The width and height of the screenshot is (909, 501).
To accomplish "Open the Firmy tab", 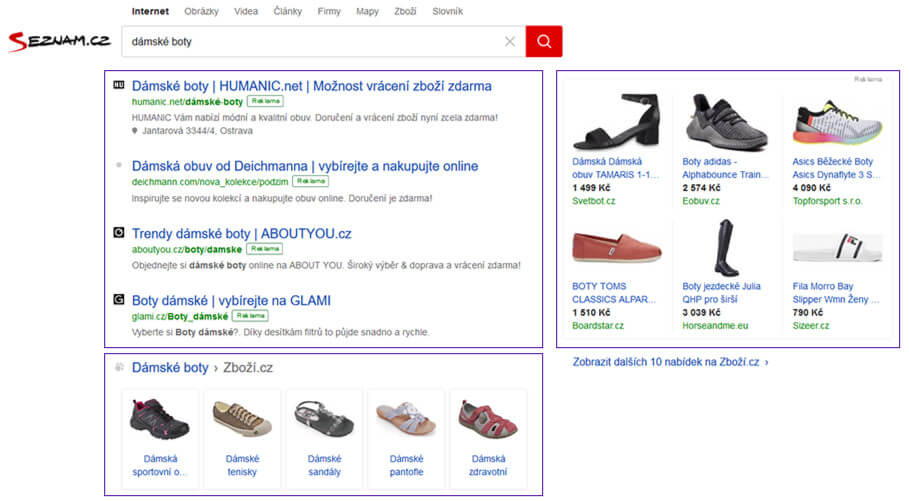I will pos(329,11).
